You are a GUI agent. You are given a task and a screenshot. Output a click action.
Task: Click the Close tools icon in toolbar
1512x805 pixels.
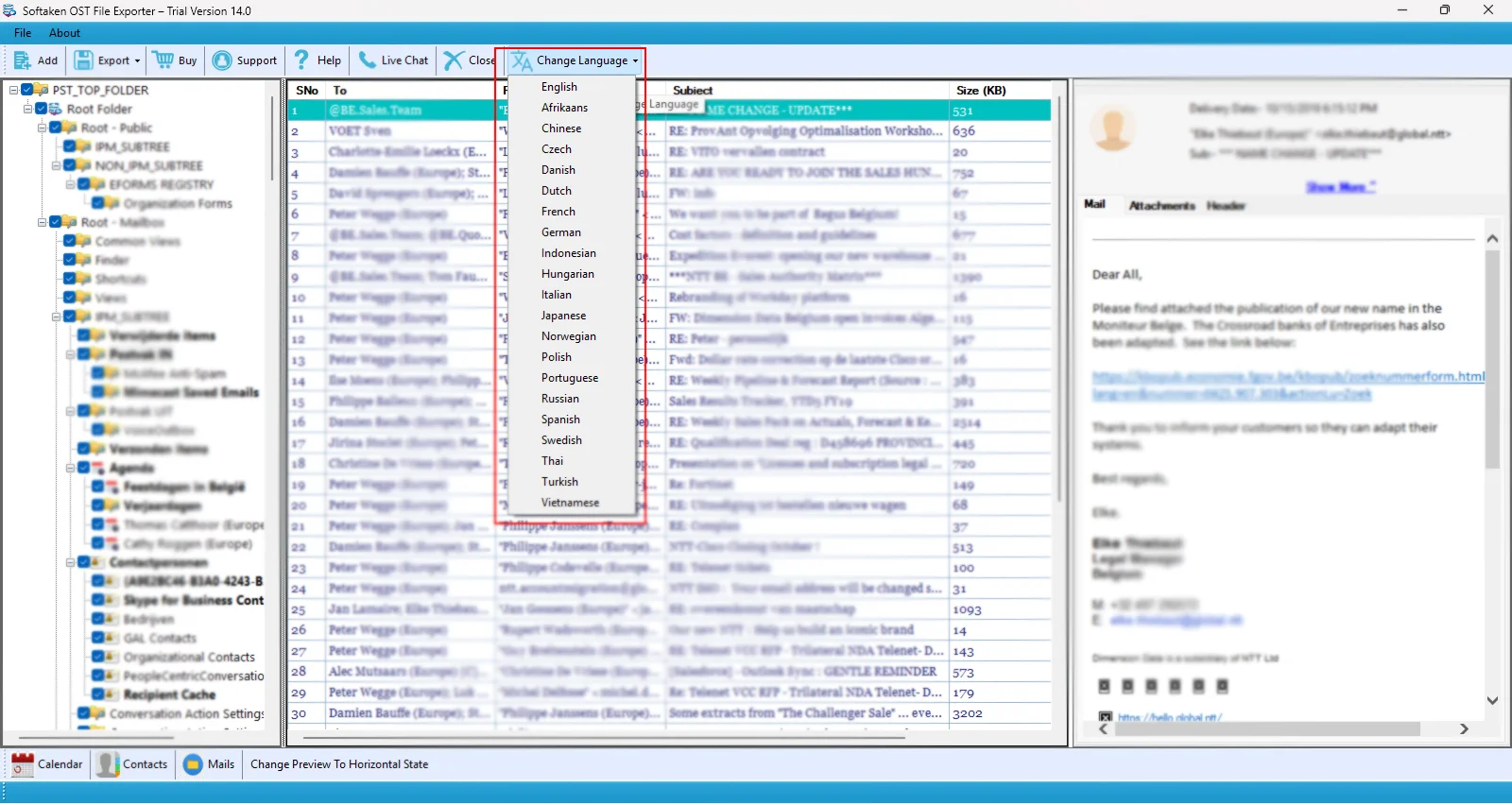click(x=454, y=60)
